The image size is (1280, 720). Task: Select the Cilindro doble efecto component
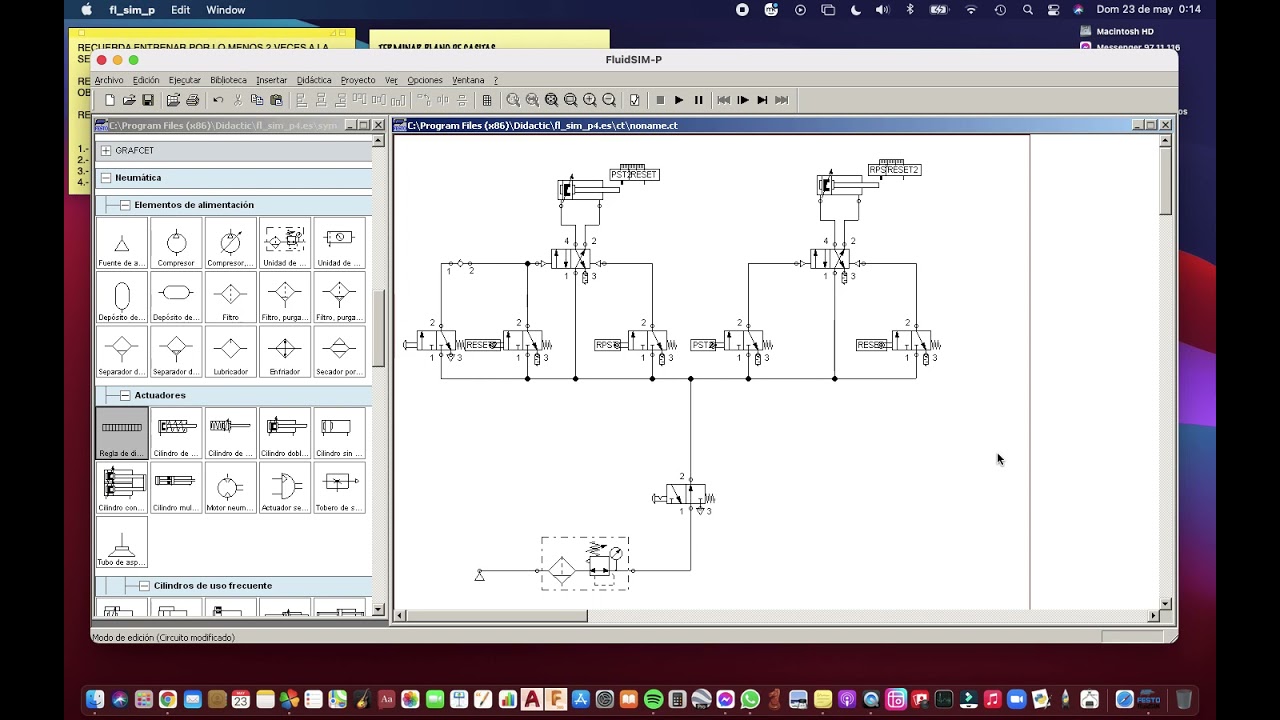284,433
